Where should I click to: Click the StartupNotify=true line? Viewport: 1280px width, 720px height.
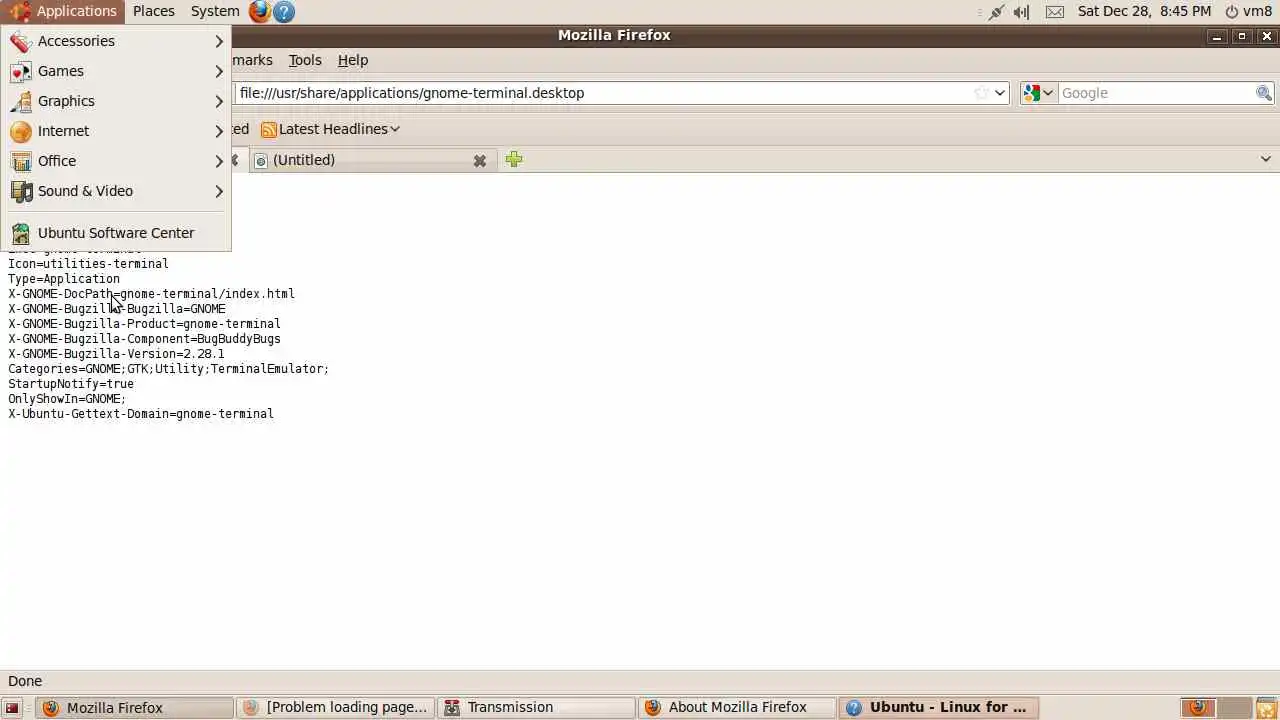[71, 384]
